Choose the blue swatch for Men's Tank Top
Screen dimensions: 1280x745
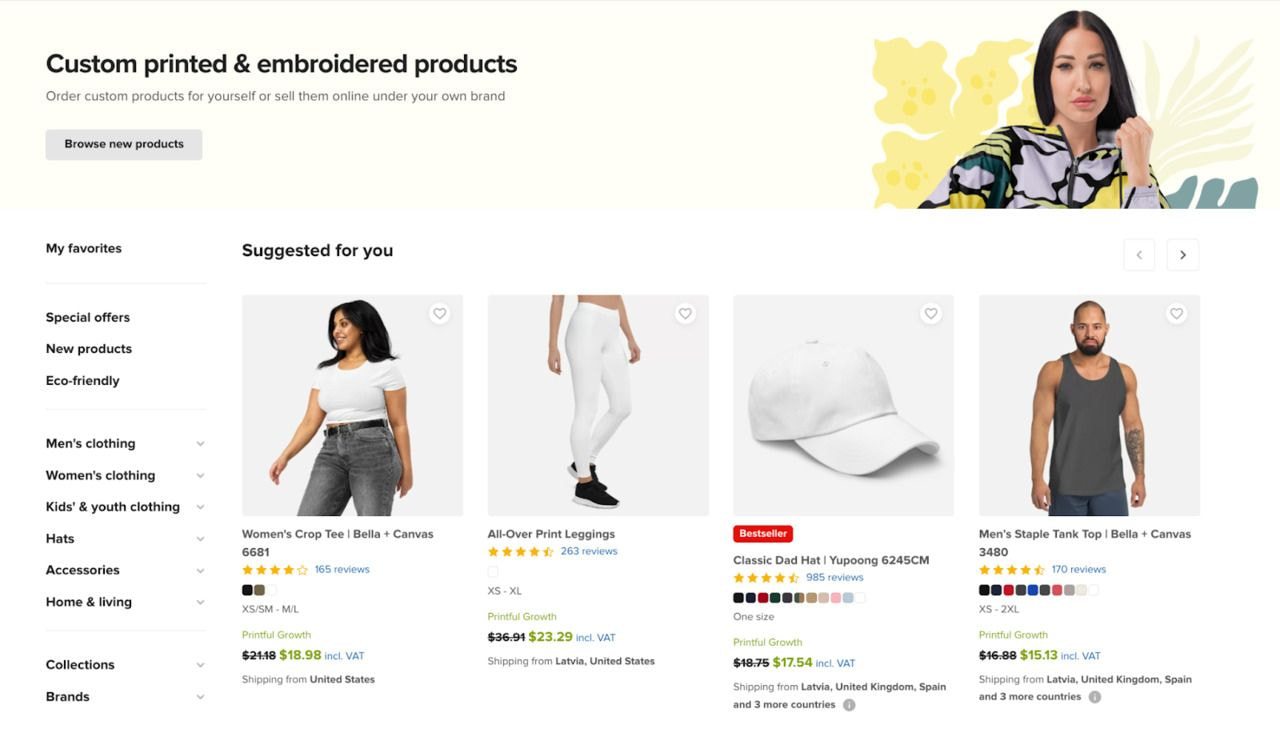(1033, 590)
